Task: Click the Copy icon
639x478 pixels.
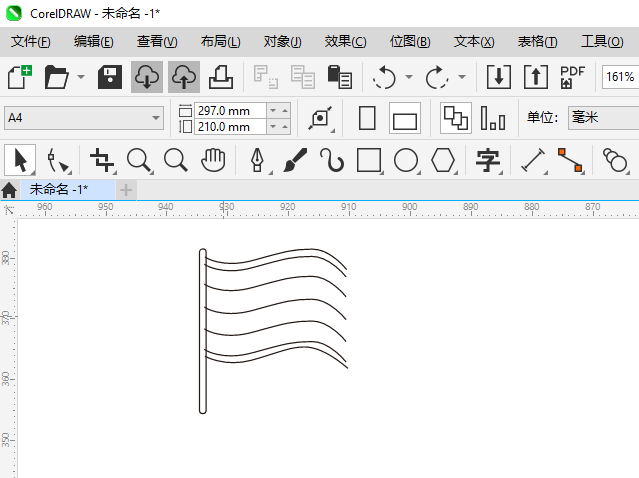Action: coord(303,77)
